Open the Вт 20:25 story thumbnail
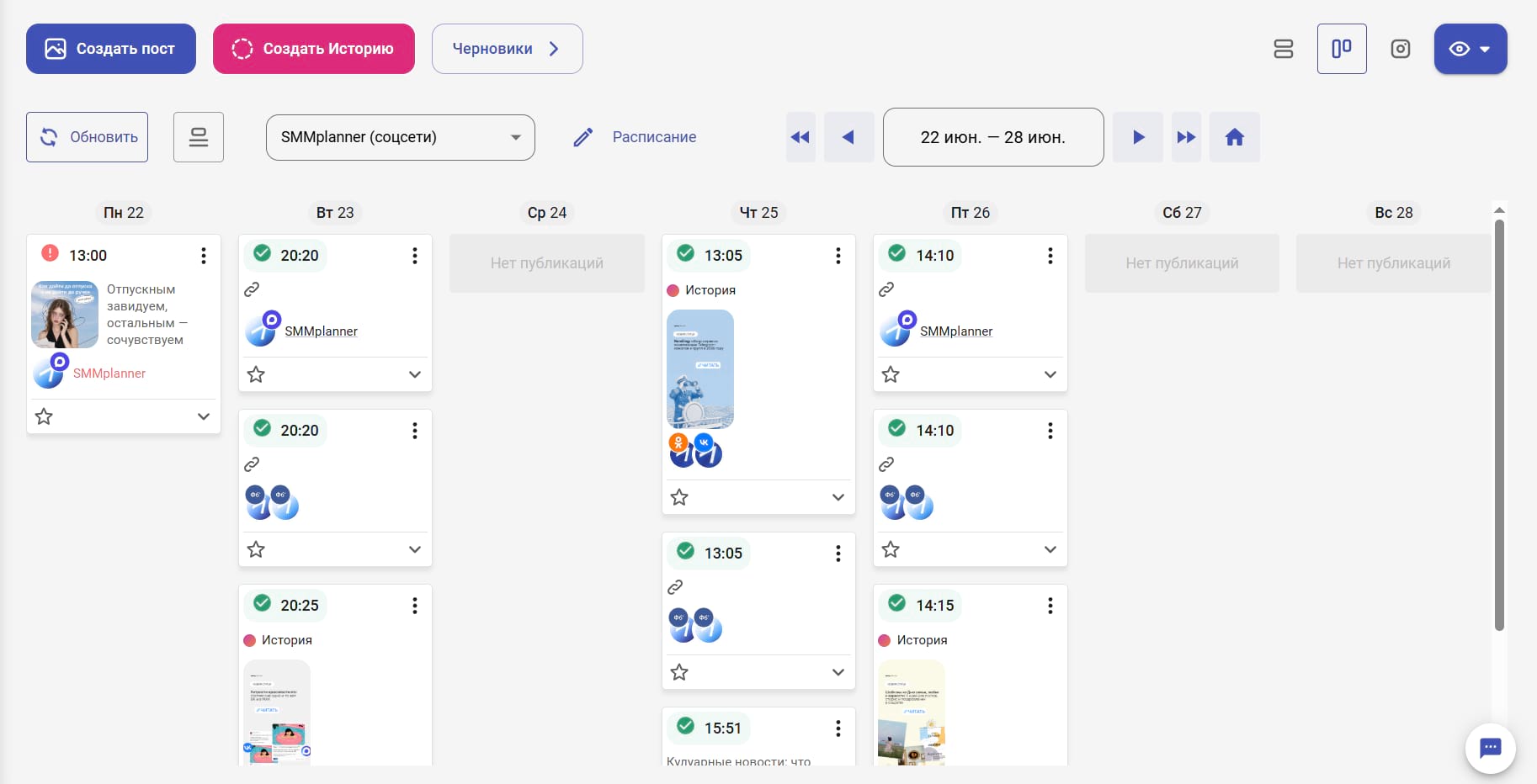The width and height of the screenshot is (1537, 784). pyautogui.click(x=277, y=712)
